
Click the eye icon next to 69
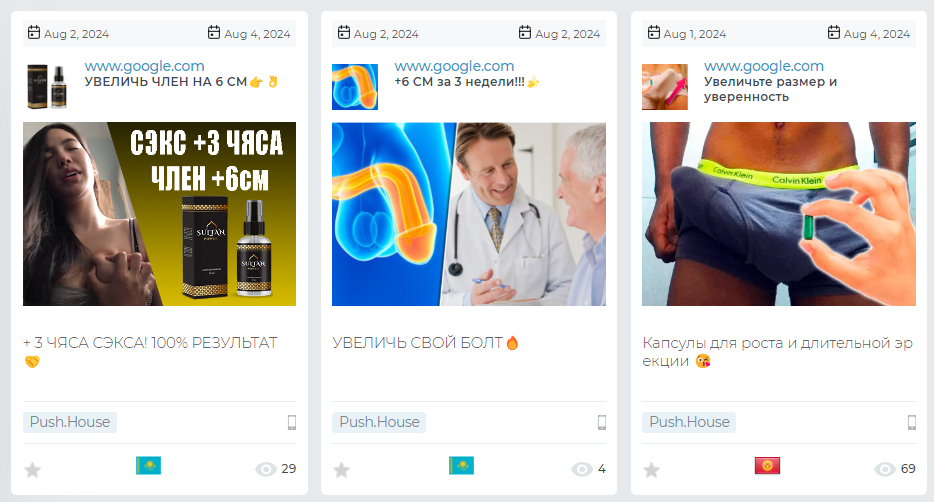coord(885,469)
